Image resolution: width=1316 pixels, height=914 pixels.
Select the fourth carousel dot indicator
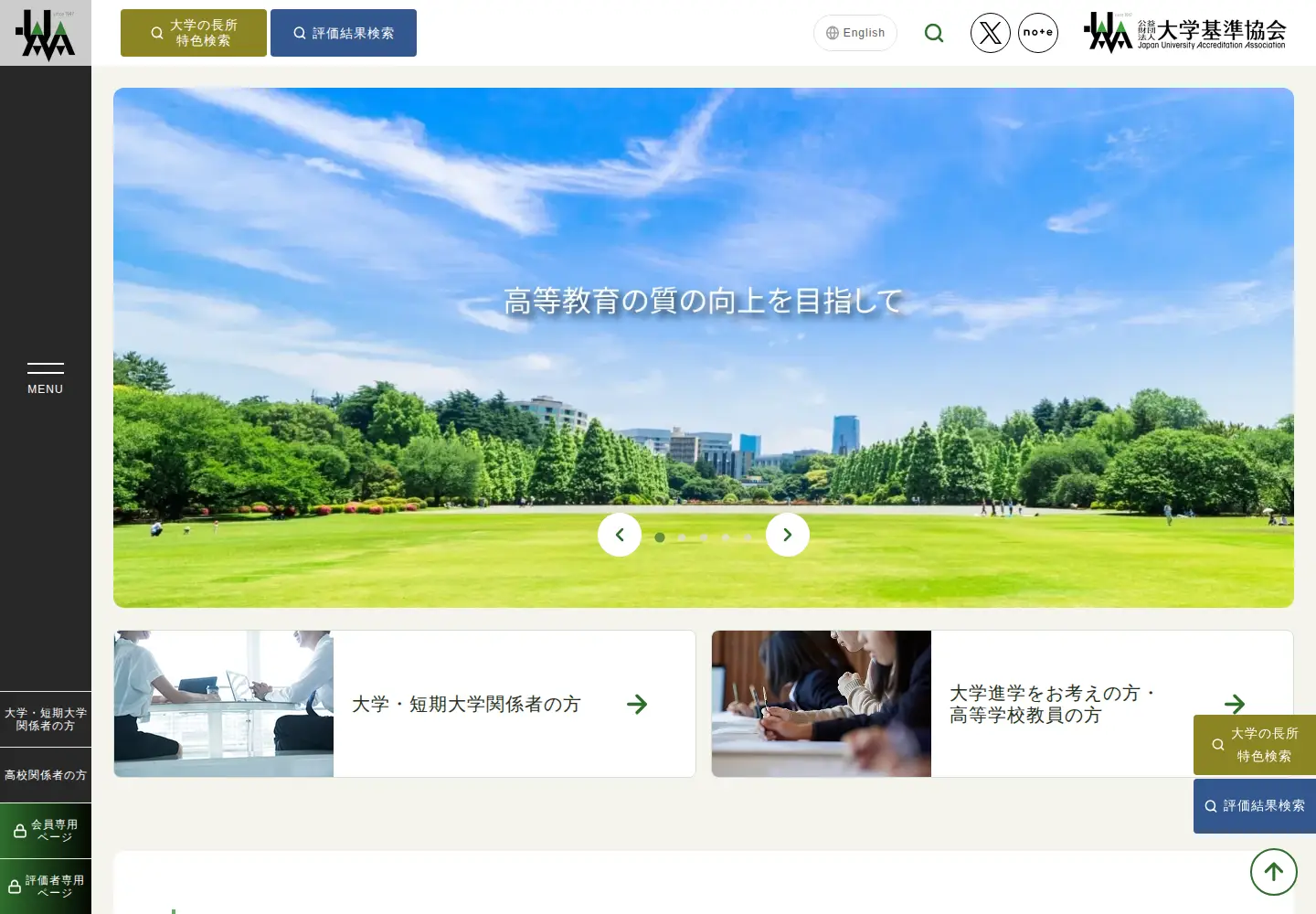pyautogui.click(x=726, y=537)
